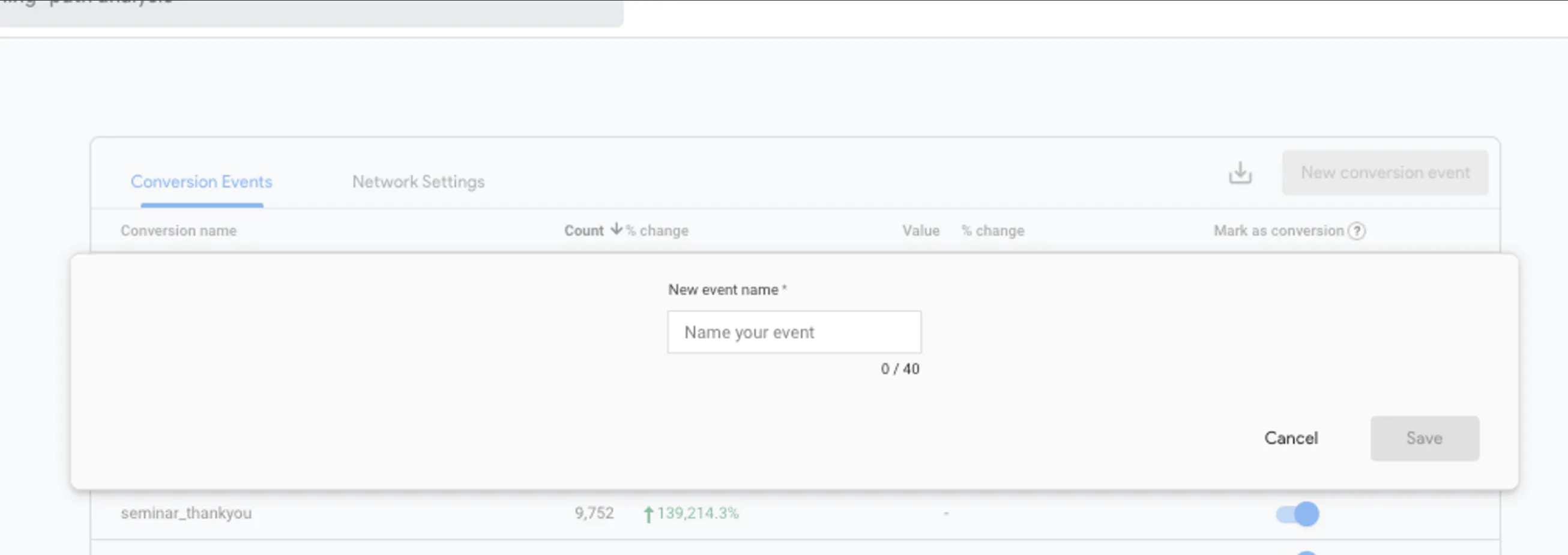Click the help icon beside Mark as conversion

(1357, 231)
